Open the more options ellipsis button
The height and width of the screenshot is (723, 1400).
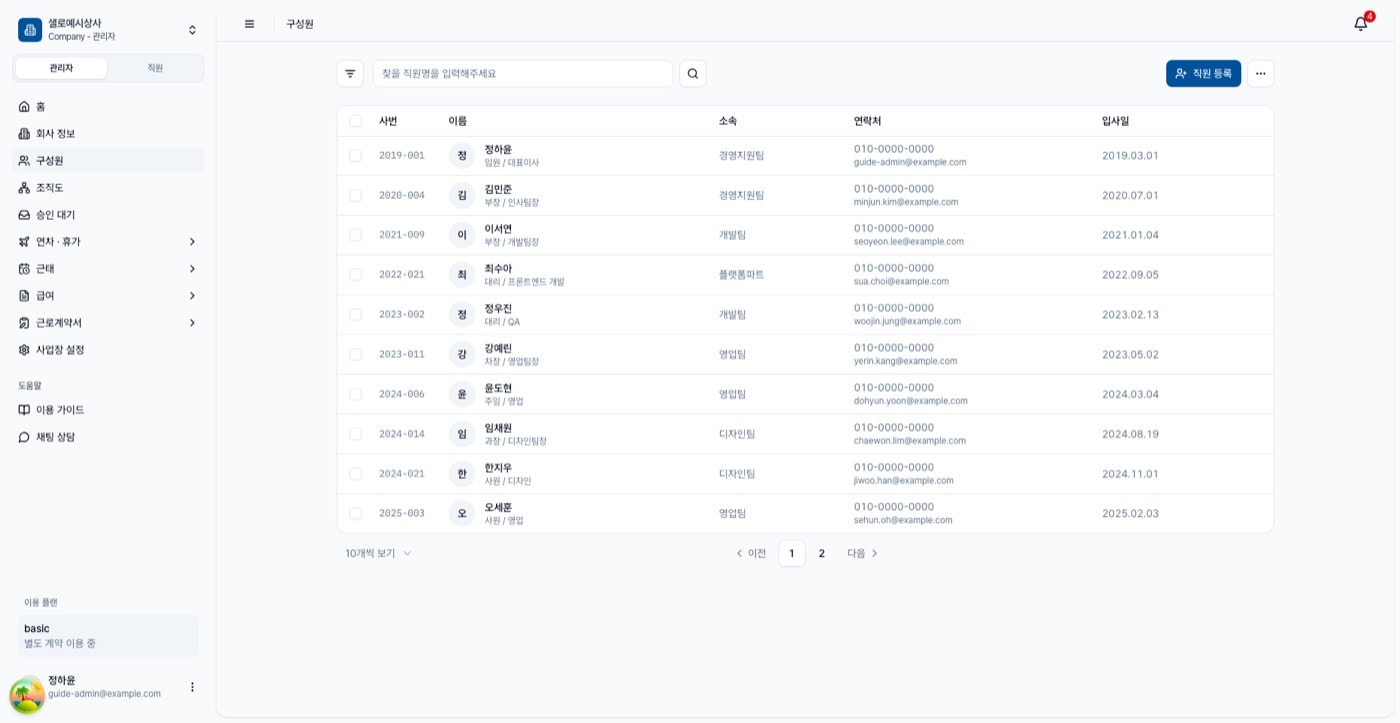1261,74
